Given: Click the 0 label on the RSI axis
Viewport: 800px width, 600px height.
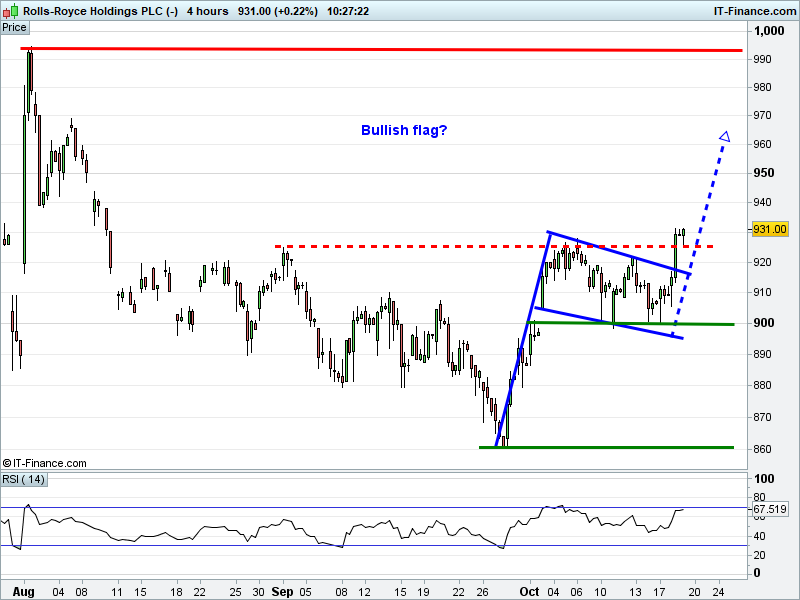Looking at the screenshot, I should pos(757,573).
